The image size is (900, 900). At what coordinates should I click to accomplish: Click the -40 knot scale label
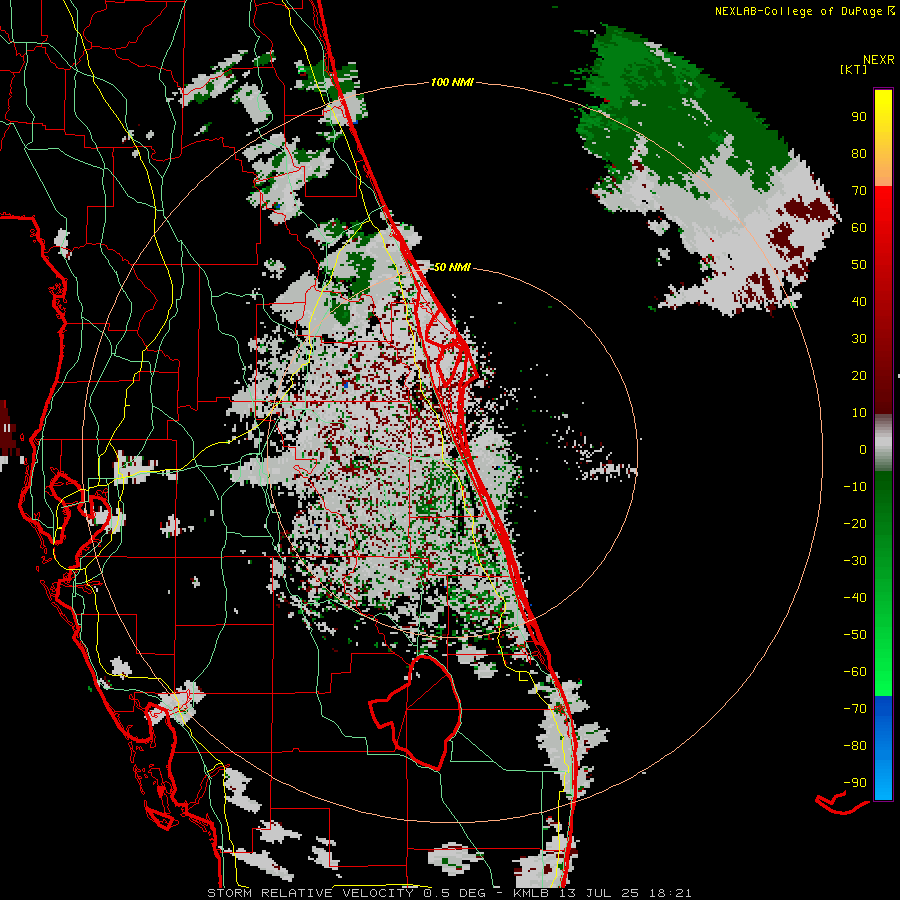[855, 598]
